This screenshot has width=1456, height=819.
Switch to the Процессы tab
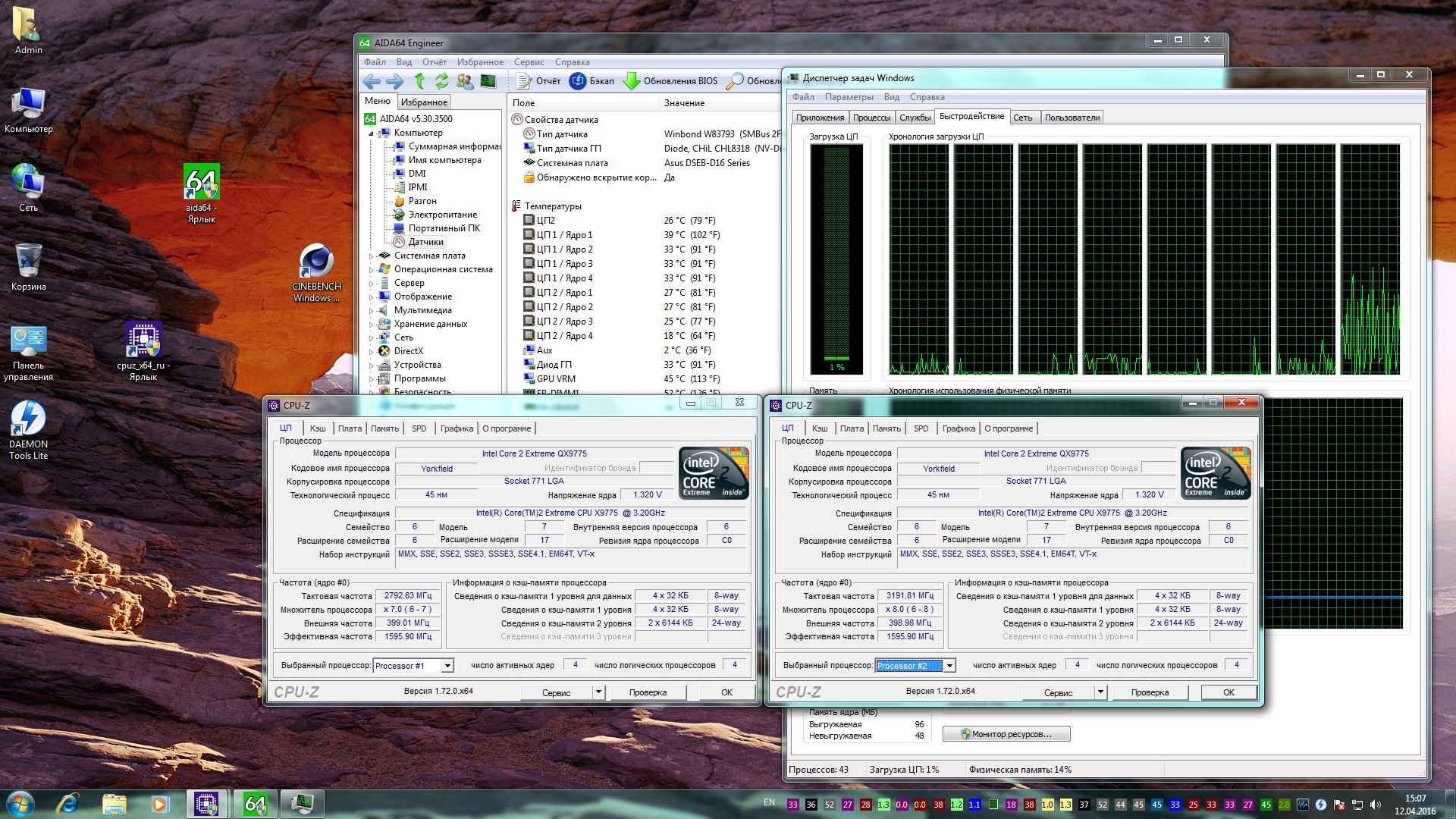click(871, 118)
